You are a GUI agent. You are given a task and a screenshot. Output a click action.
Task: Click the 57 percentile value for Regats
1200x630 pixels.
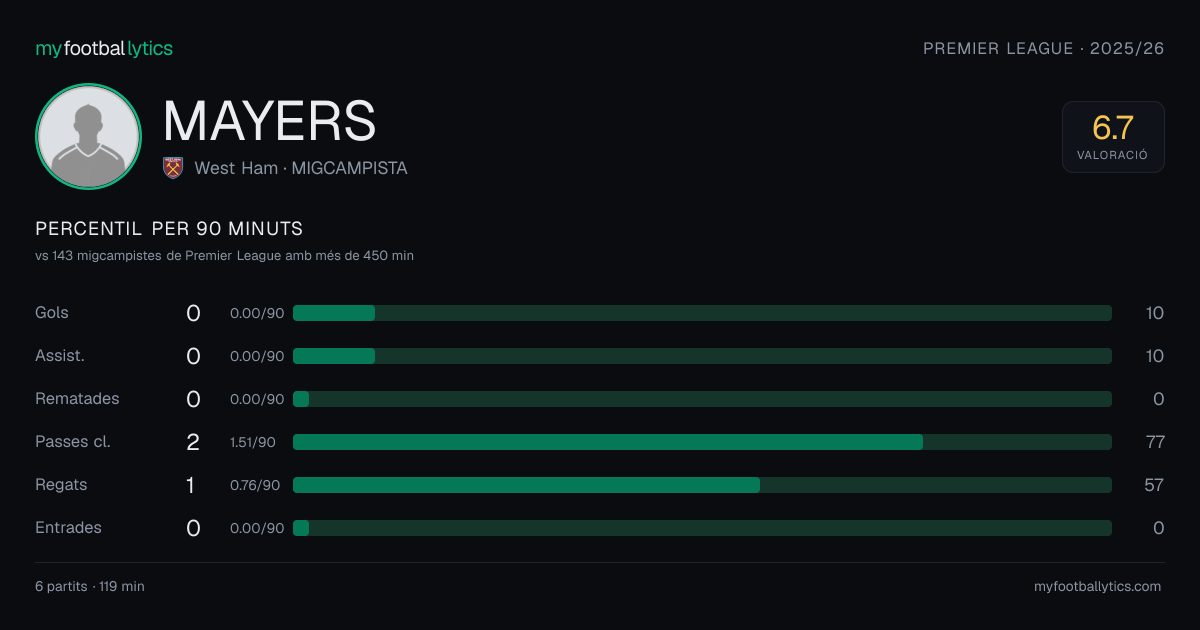[1154, 485]
